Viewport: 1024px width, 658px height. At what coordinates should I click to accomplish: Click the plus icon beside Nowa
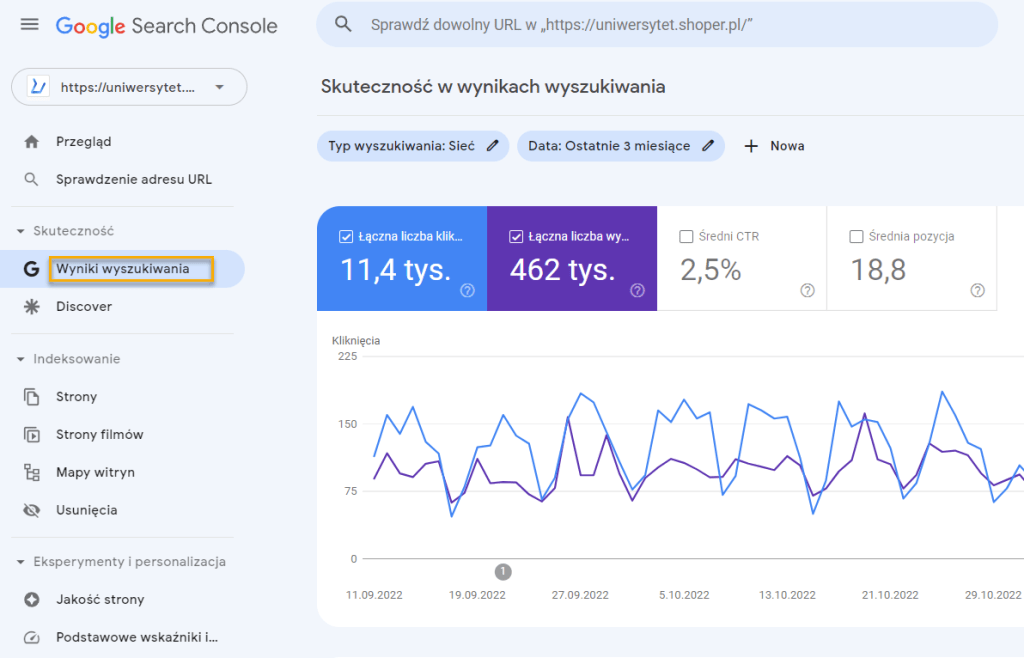point(751,146)
